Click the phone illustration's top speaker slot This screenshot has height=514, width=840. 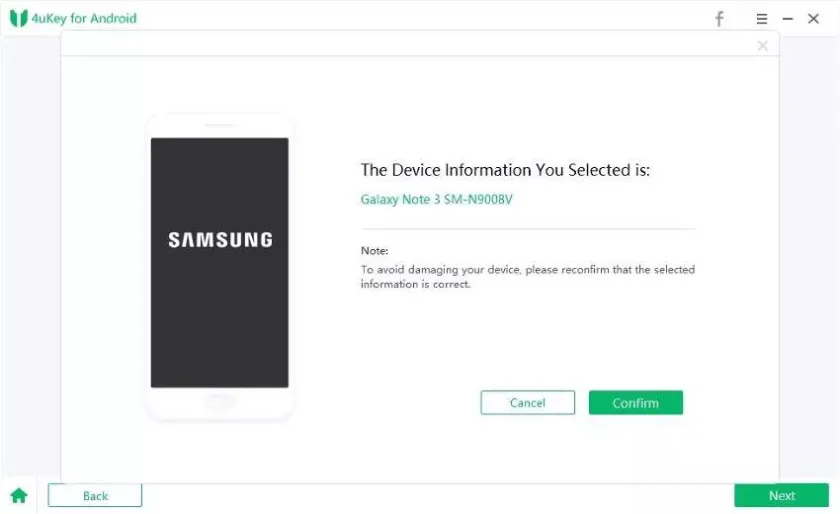point(220,126)
